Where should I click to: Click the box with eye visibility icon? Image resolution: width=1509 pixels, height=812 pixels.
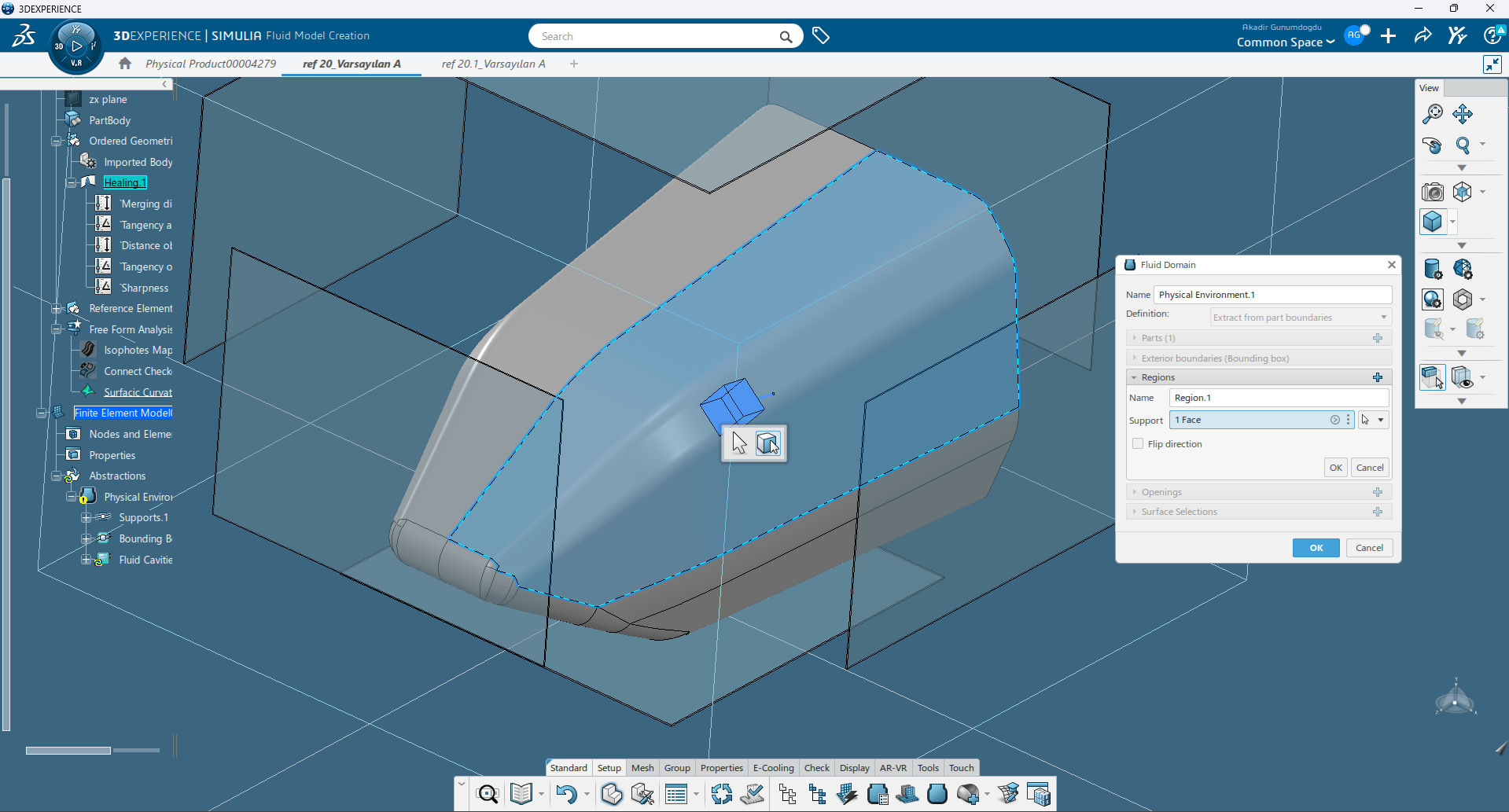(x=1463, y=377)
